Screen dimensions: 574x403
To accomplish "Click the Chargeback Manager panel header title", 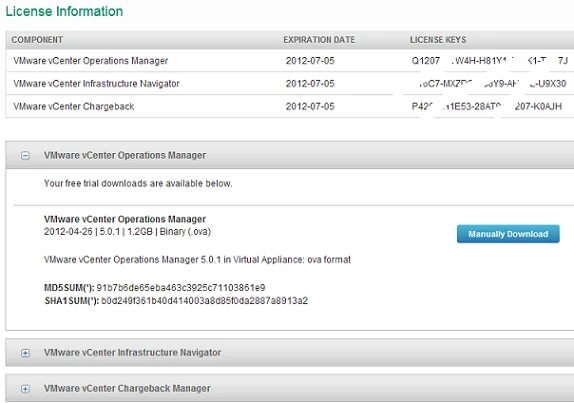I will tap(127, 388).
